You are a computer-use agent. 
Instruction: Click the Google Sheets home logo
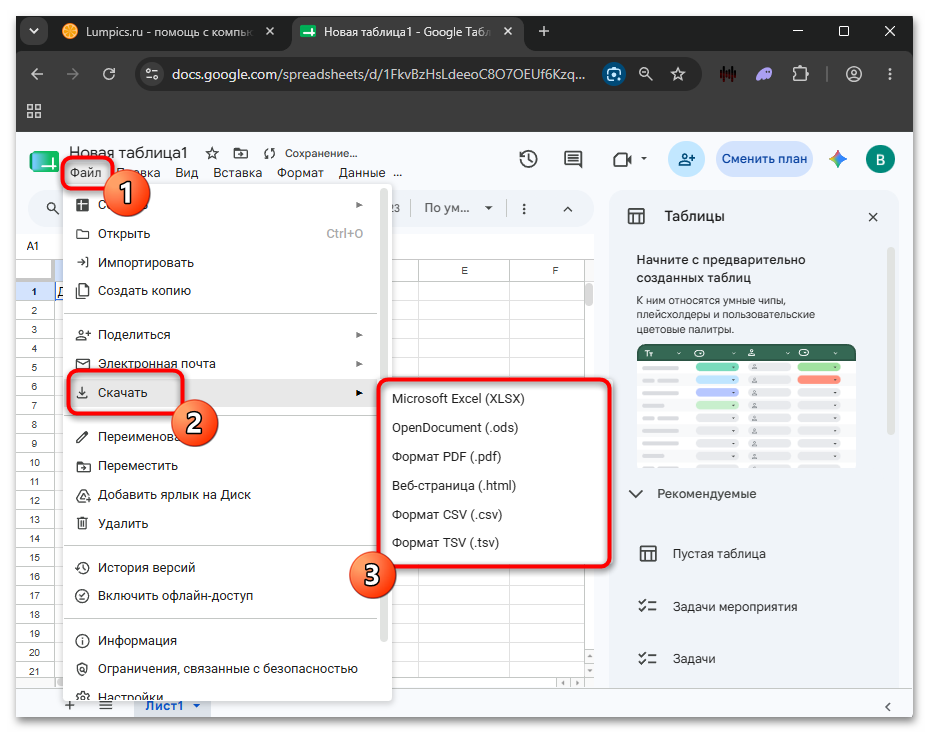click(x=44, y=162)
